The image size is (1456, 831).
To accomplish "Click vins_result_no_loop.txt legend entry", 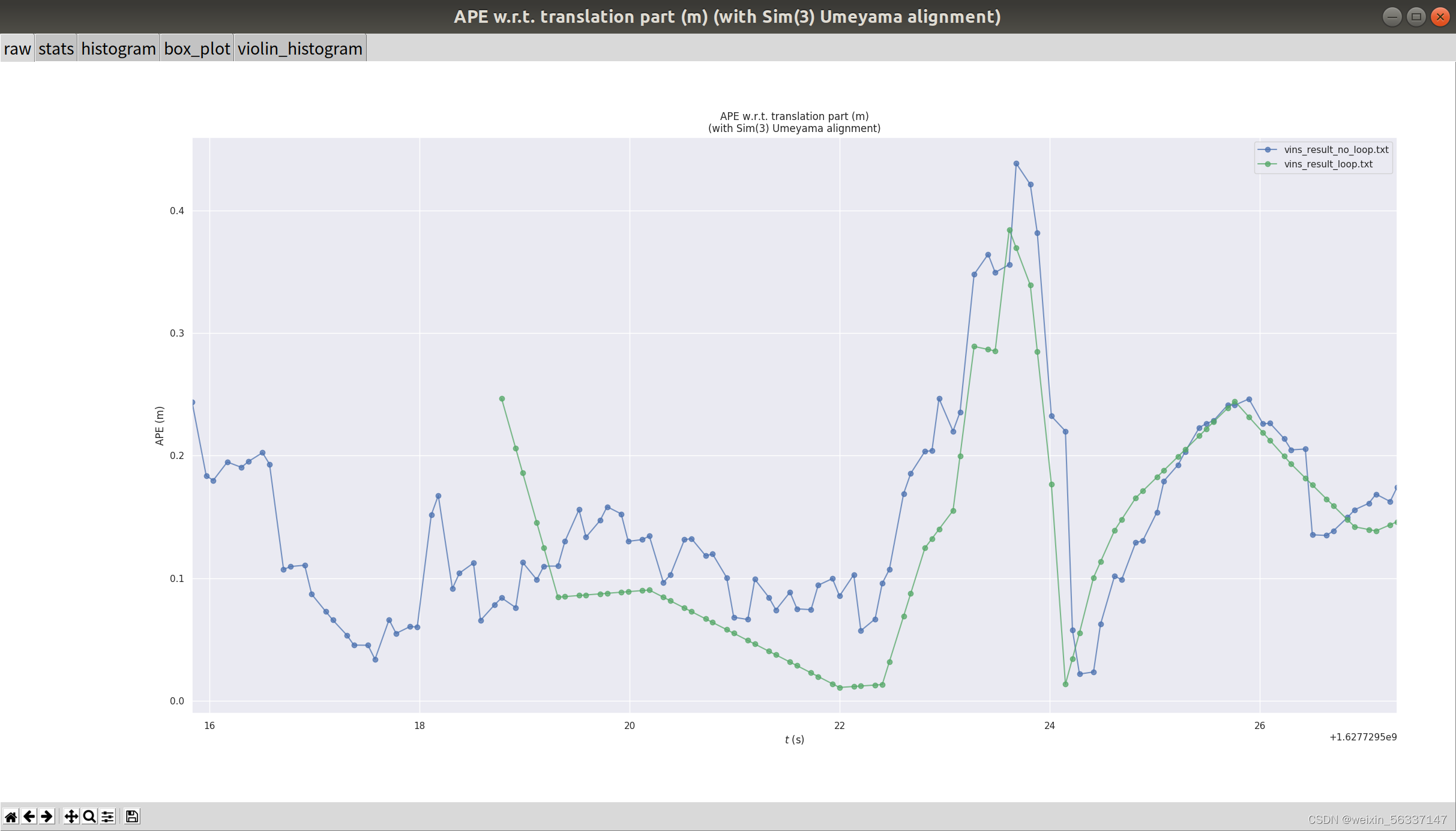I will [x=1336, y=150].
